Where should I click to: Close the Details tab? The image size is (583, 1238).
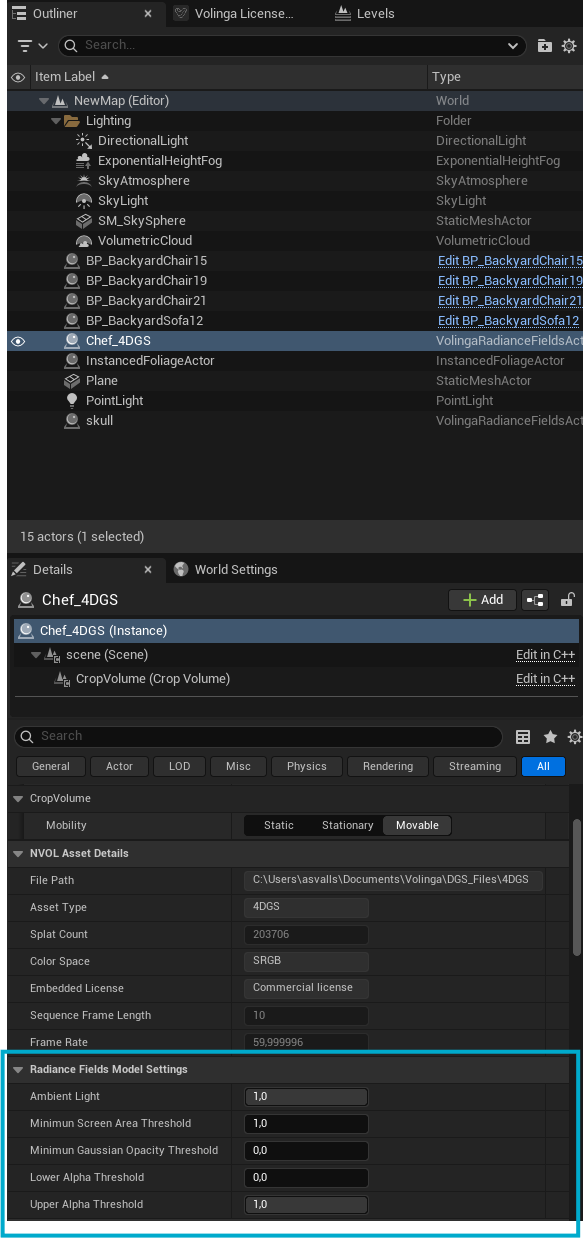tap(148, 570)
